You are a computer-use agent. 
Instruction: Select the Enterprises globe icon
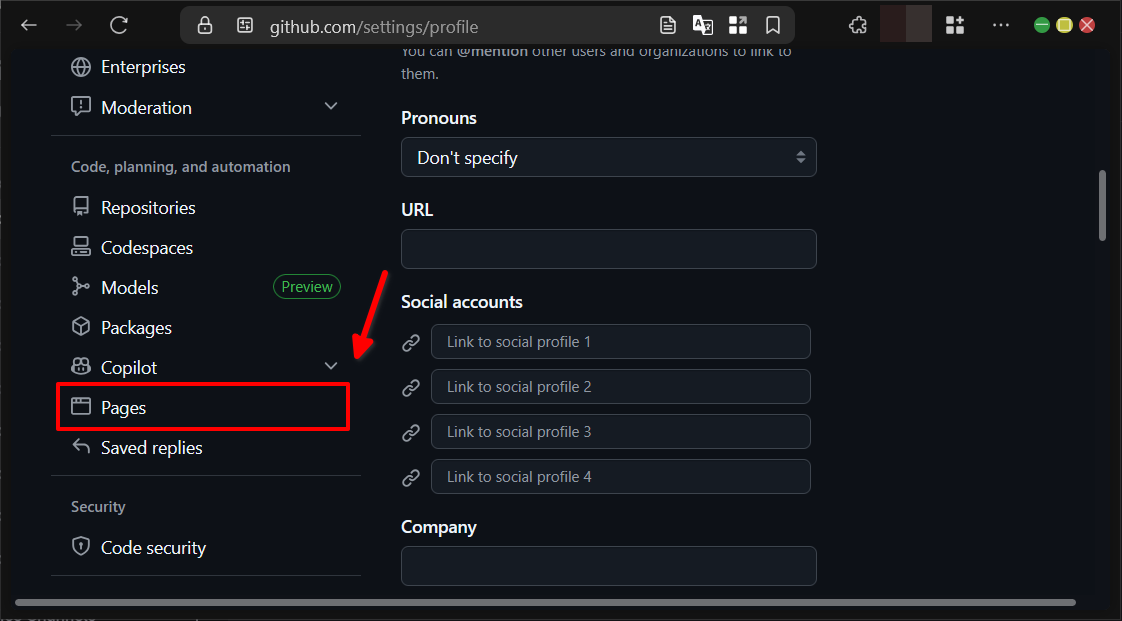[80, 67]
